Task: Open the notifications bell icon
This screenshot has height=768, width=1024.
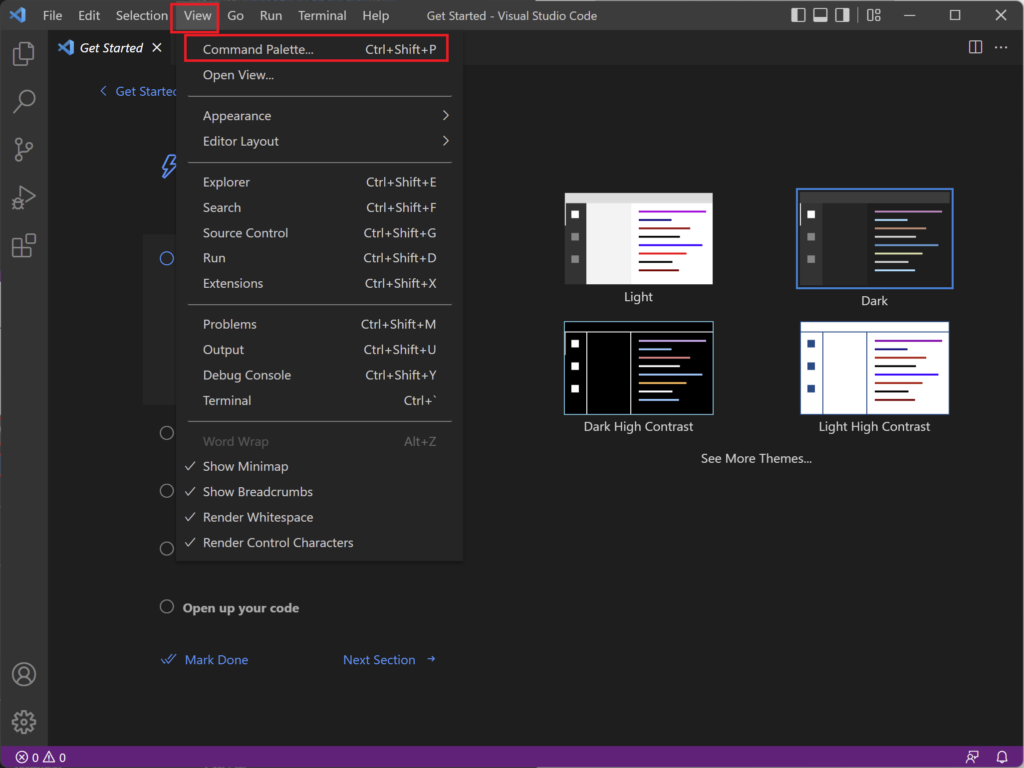Action: point(1002,757)
